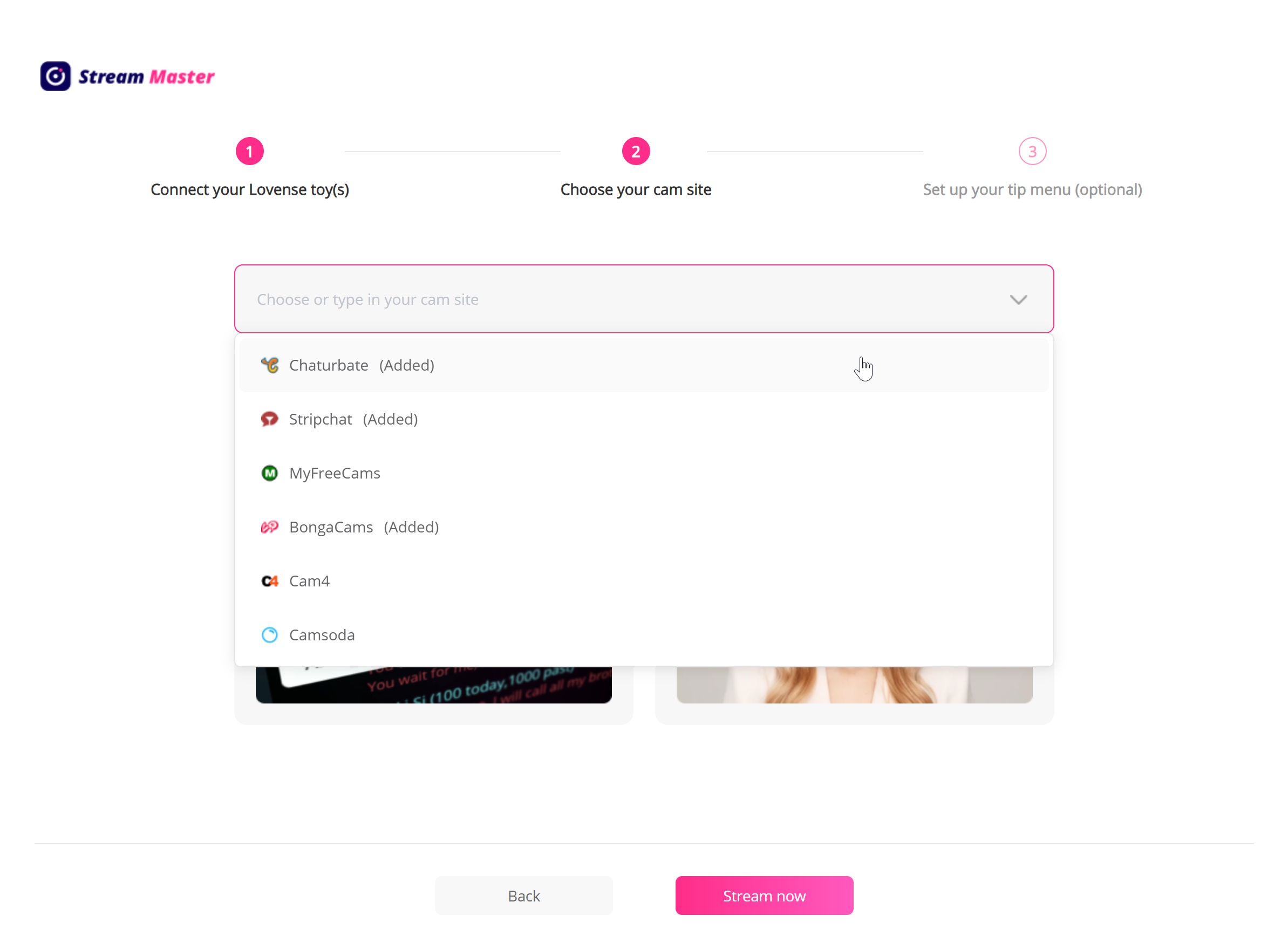Click the Stream now button
Screen dimensions: 1288x943
tap(764, 895)
